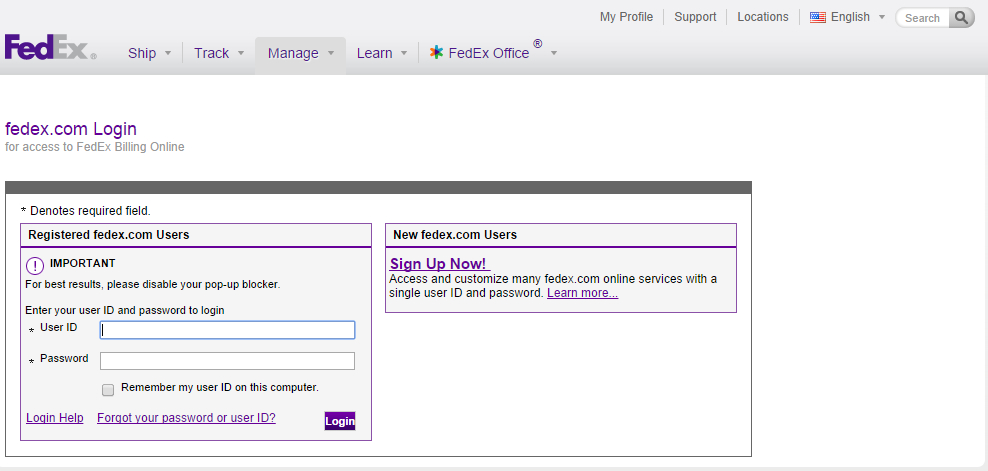Expand the Manage menu arrow
This screenshot has height=471, width=988.
(x=331, y=54)
